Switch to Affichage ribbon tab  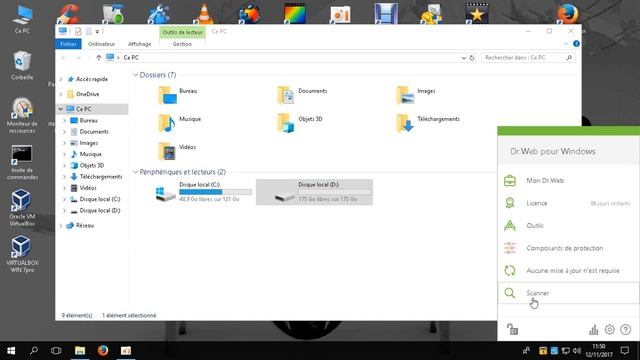(140, 44)
